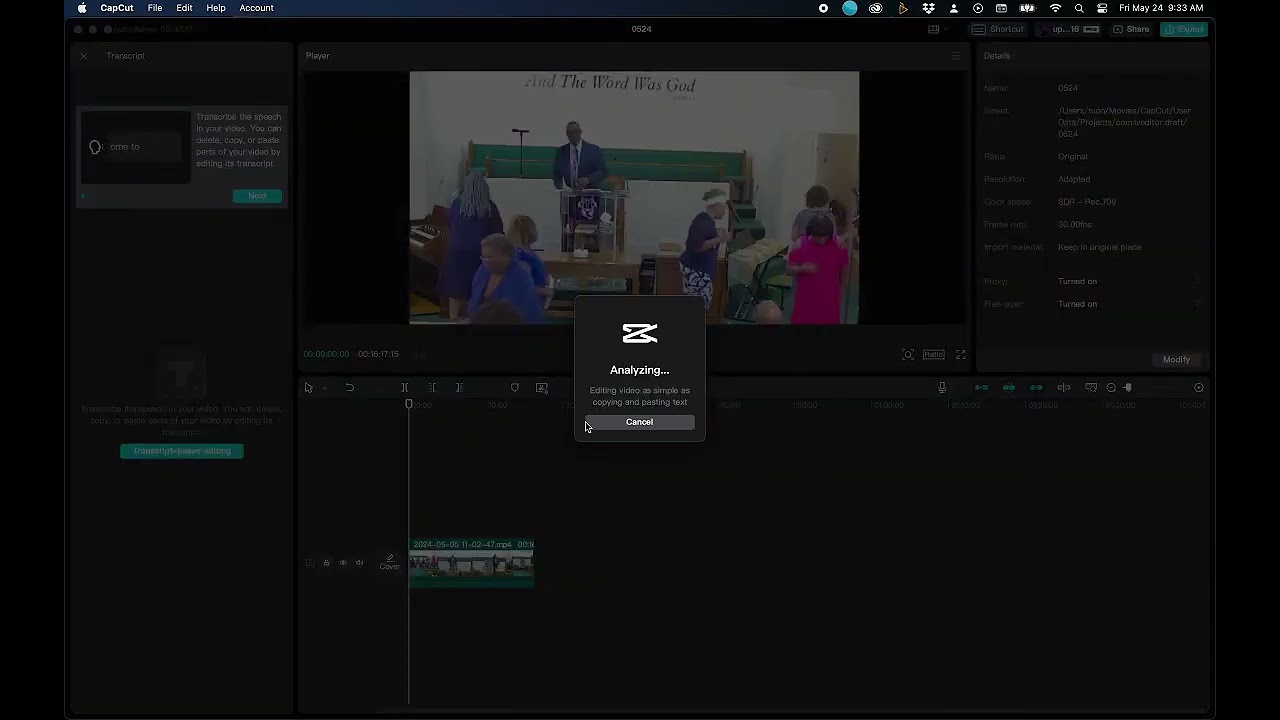Open the layout switcher dropdown

point(936,29)
